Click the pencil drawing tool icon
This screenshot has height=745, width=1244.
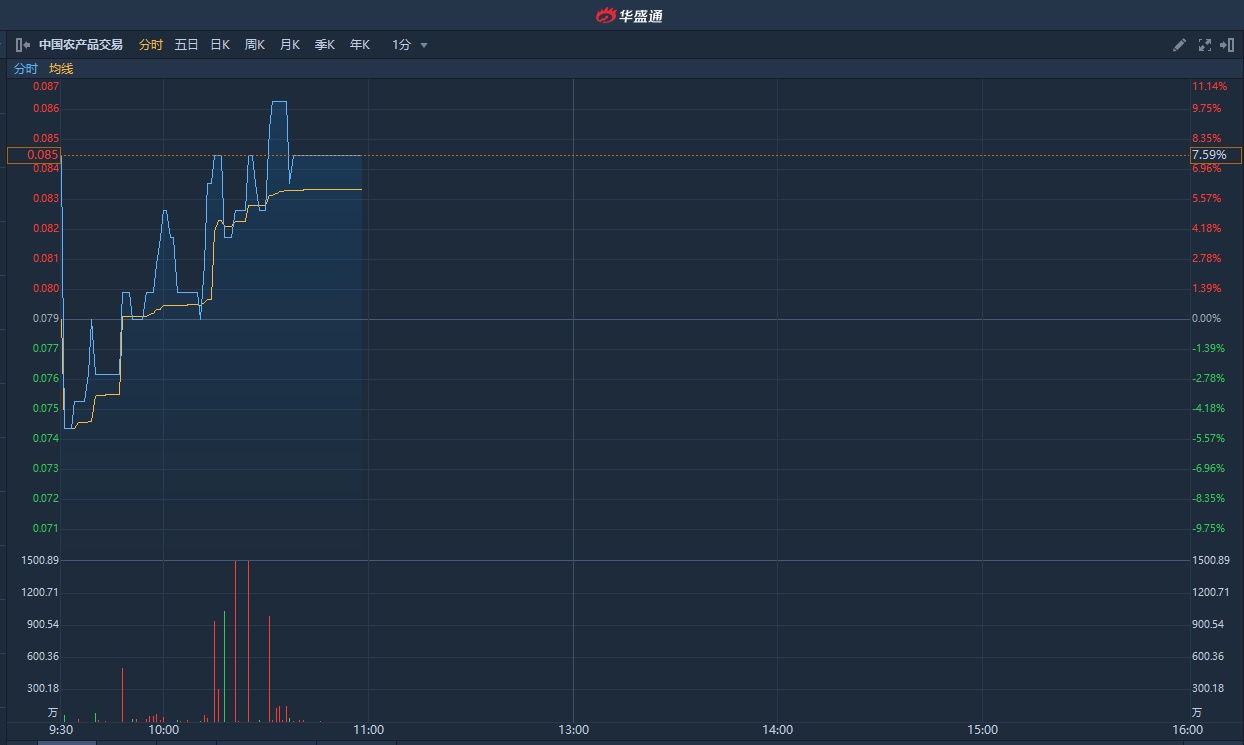[1179, 45]
